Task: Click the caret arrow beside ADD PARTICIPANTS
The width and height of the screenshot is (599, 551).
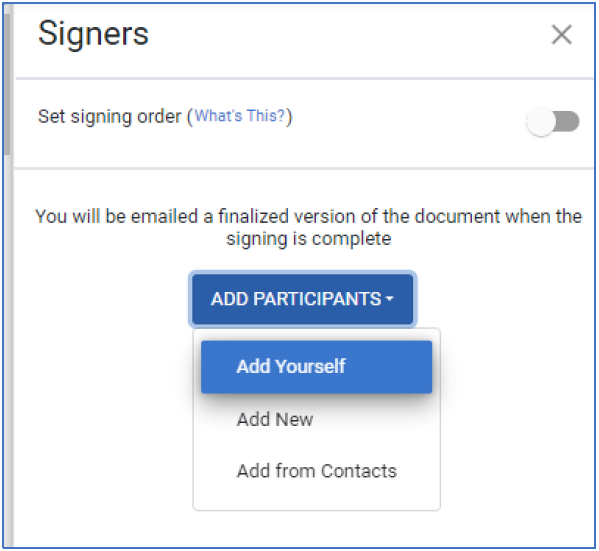Action: pos(390,299)
